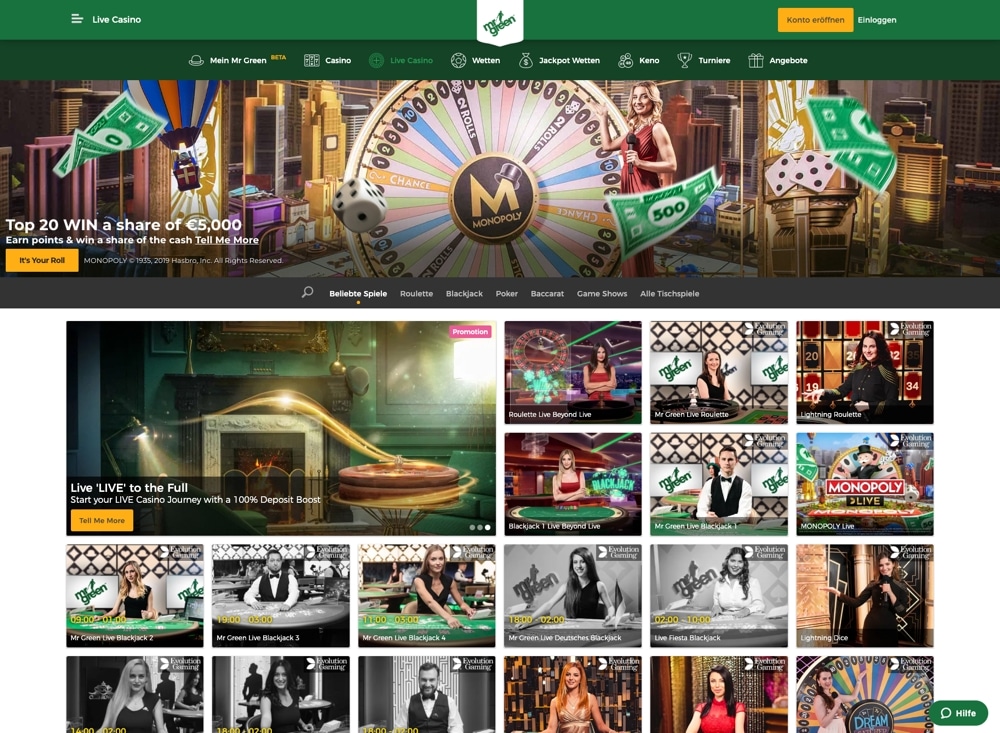Select the Game Shows tab
The width and height of the screenshot is (1000, 733).
click(602, 293)
